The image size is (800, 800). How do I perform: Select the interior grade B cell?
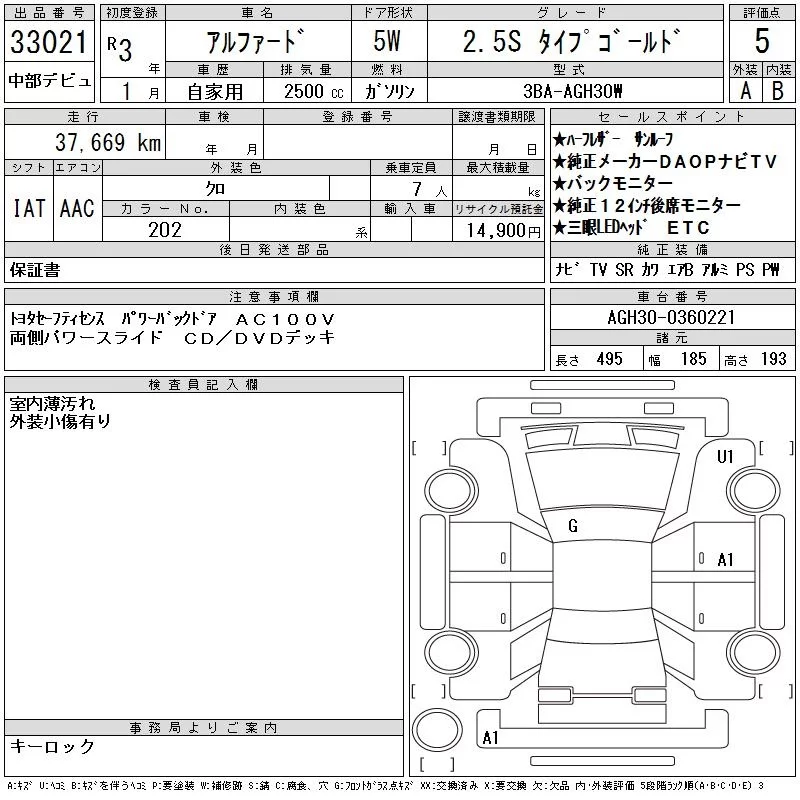pos(778,91)
